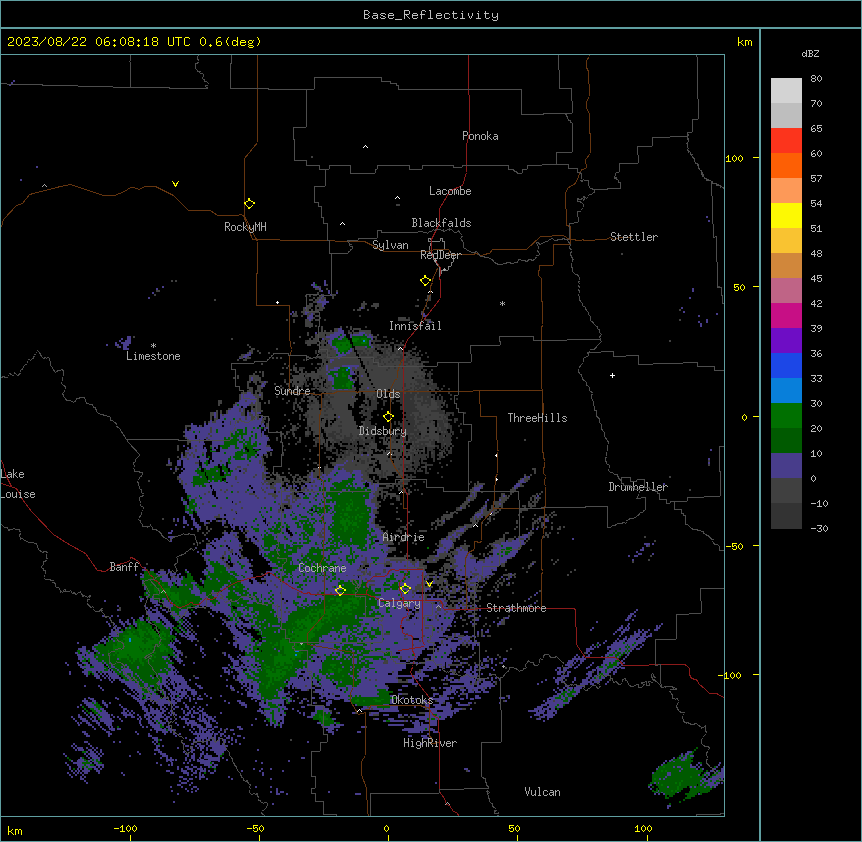The width and height of the screenshot is (862, 842).
Task: Click the HighRiver label
Action: pyautogui.click(x=430, y=743)
